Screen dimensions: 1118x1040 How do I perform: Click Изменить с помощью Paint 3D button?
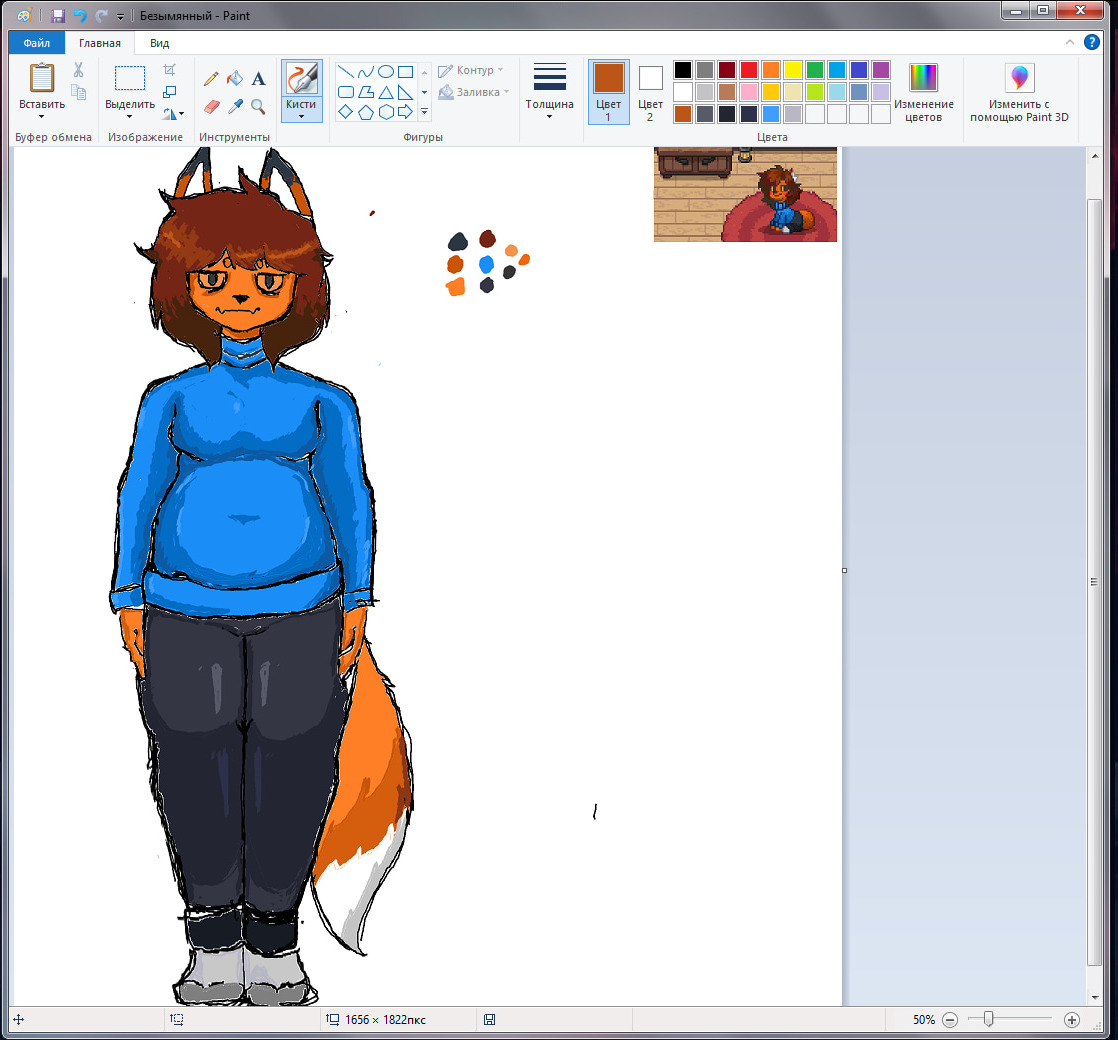coord(1019,93)
